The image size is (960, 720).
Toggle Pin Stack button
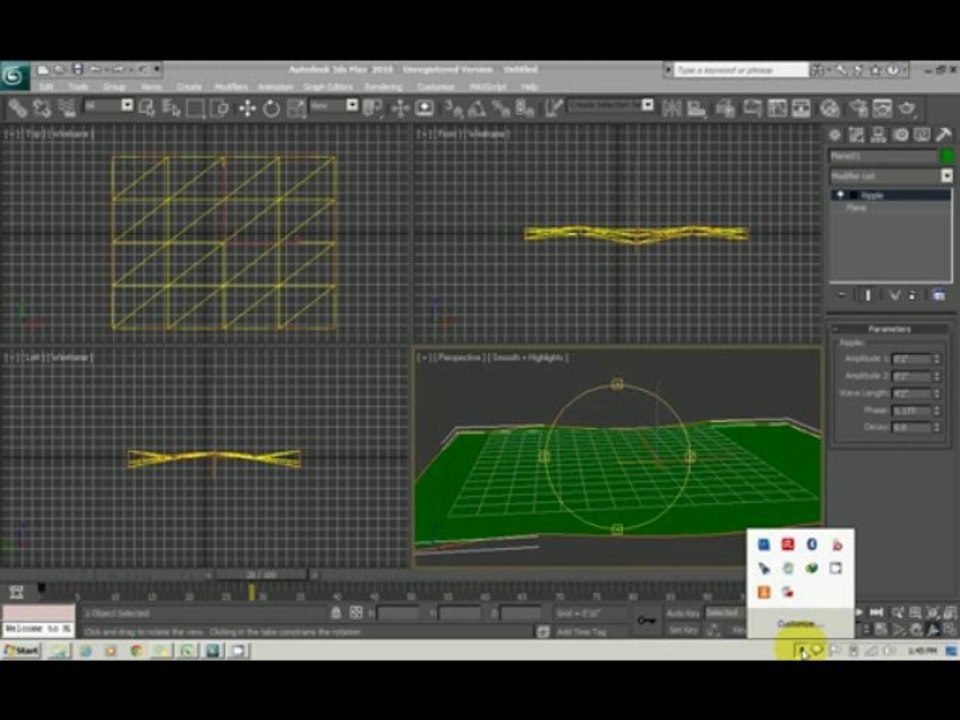coord(842,295)
